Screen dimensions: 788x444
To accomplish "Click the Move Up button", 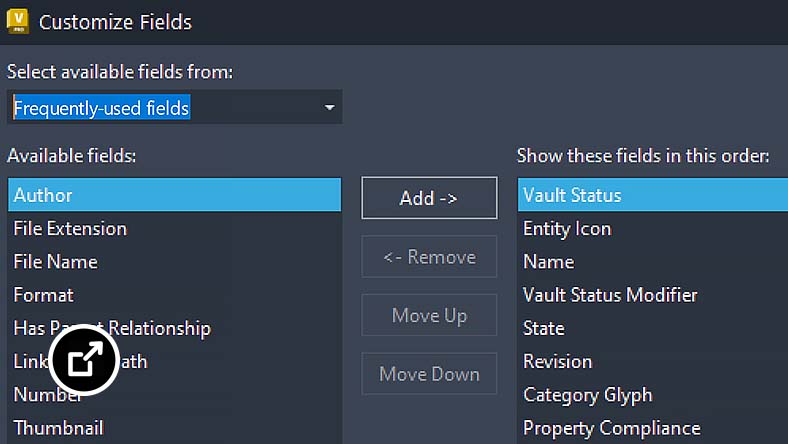I will pos(429,315).
